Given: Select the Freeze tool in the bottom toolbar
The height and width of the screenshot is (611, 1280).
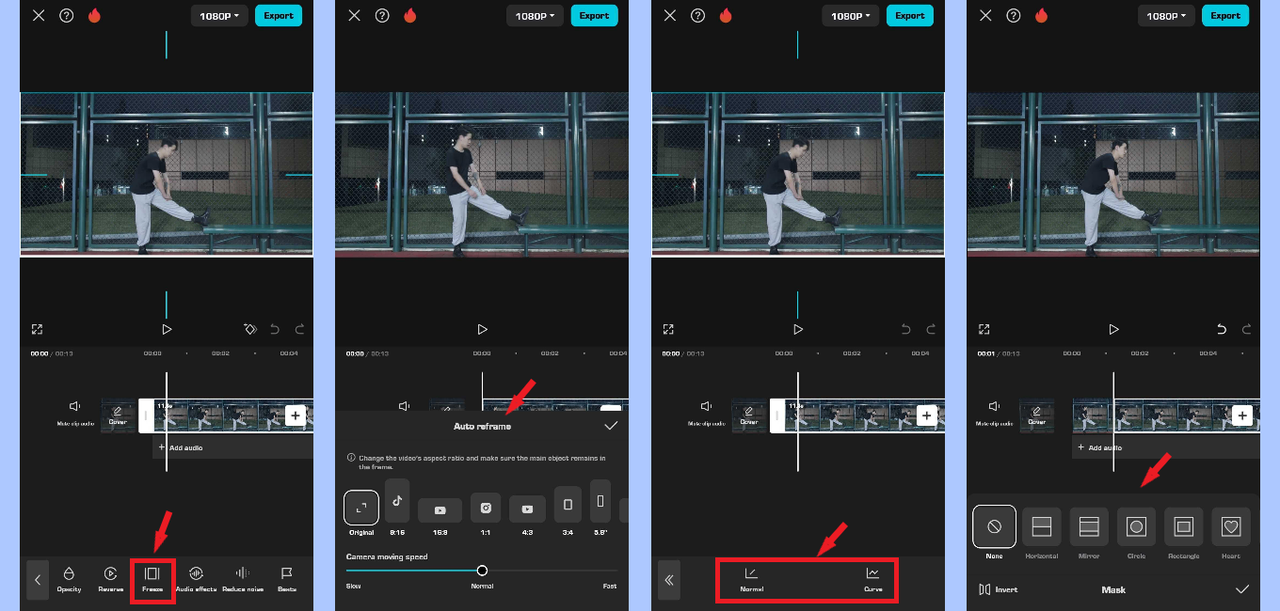Looking at the screenshot, I should pos(152,579).
